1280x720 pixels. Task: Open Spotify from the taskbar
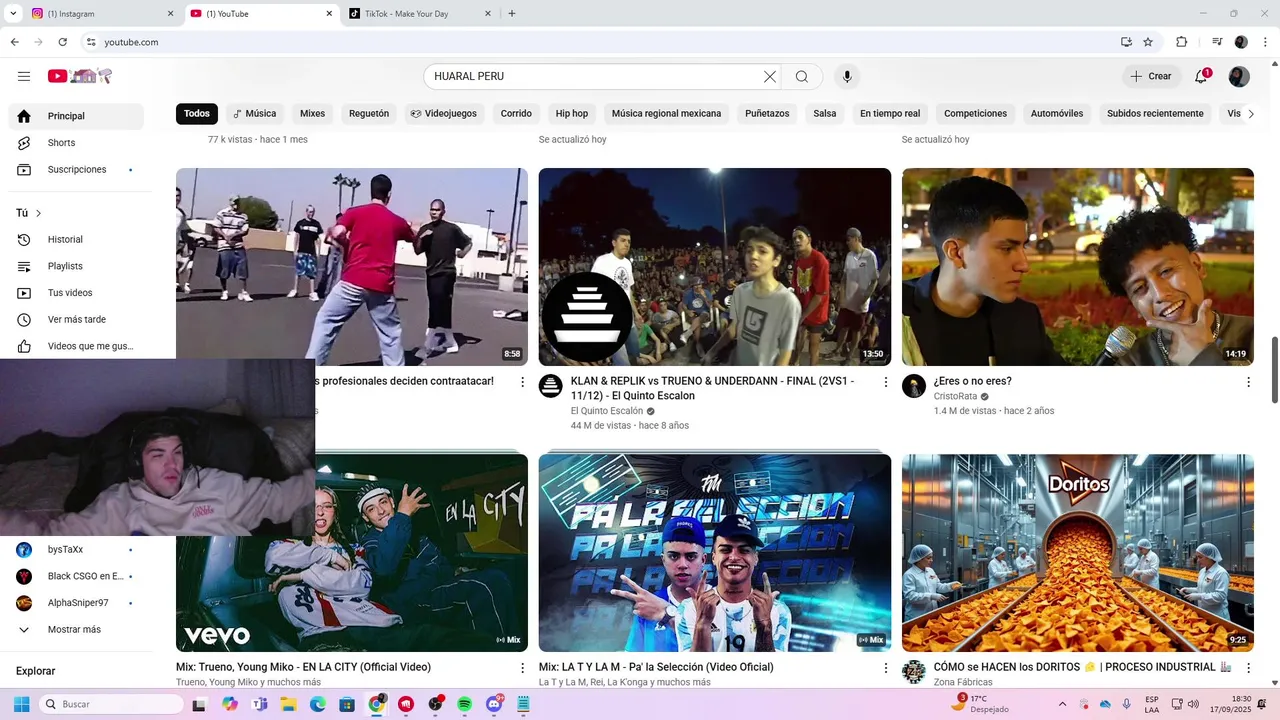pos(464,704)
